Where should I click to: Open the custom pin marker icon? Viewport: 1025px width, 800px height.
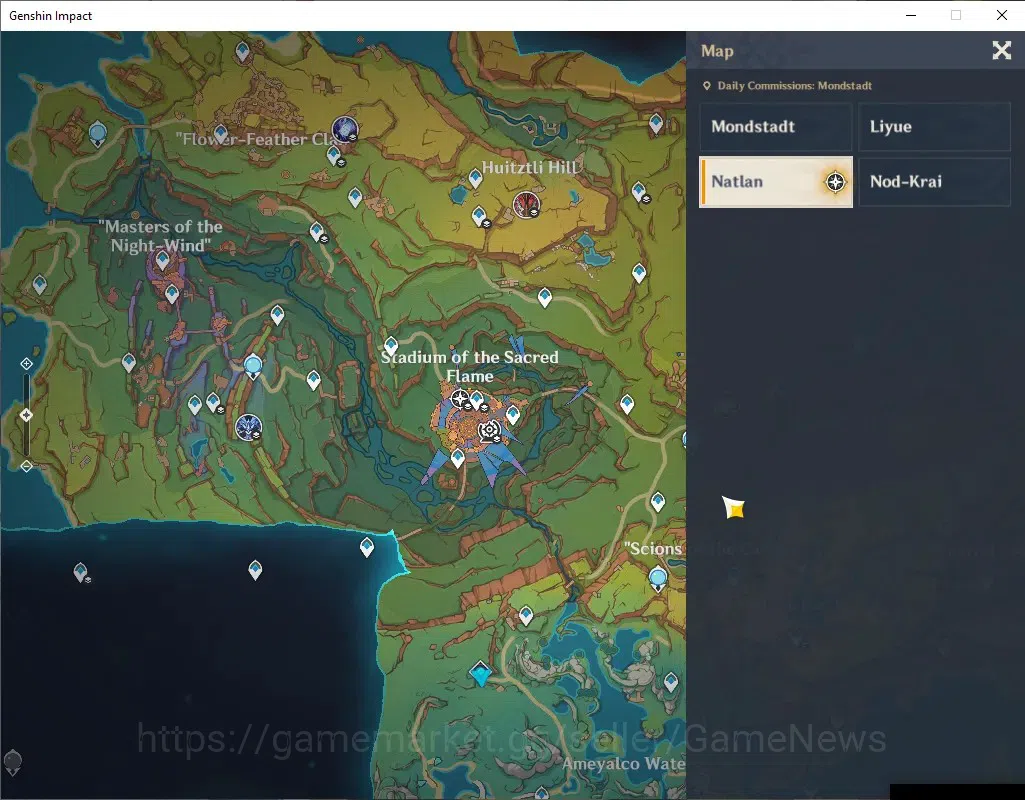pyautogui.click(x=13, y=762)
